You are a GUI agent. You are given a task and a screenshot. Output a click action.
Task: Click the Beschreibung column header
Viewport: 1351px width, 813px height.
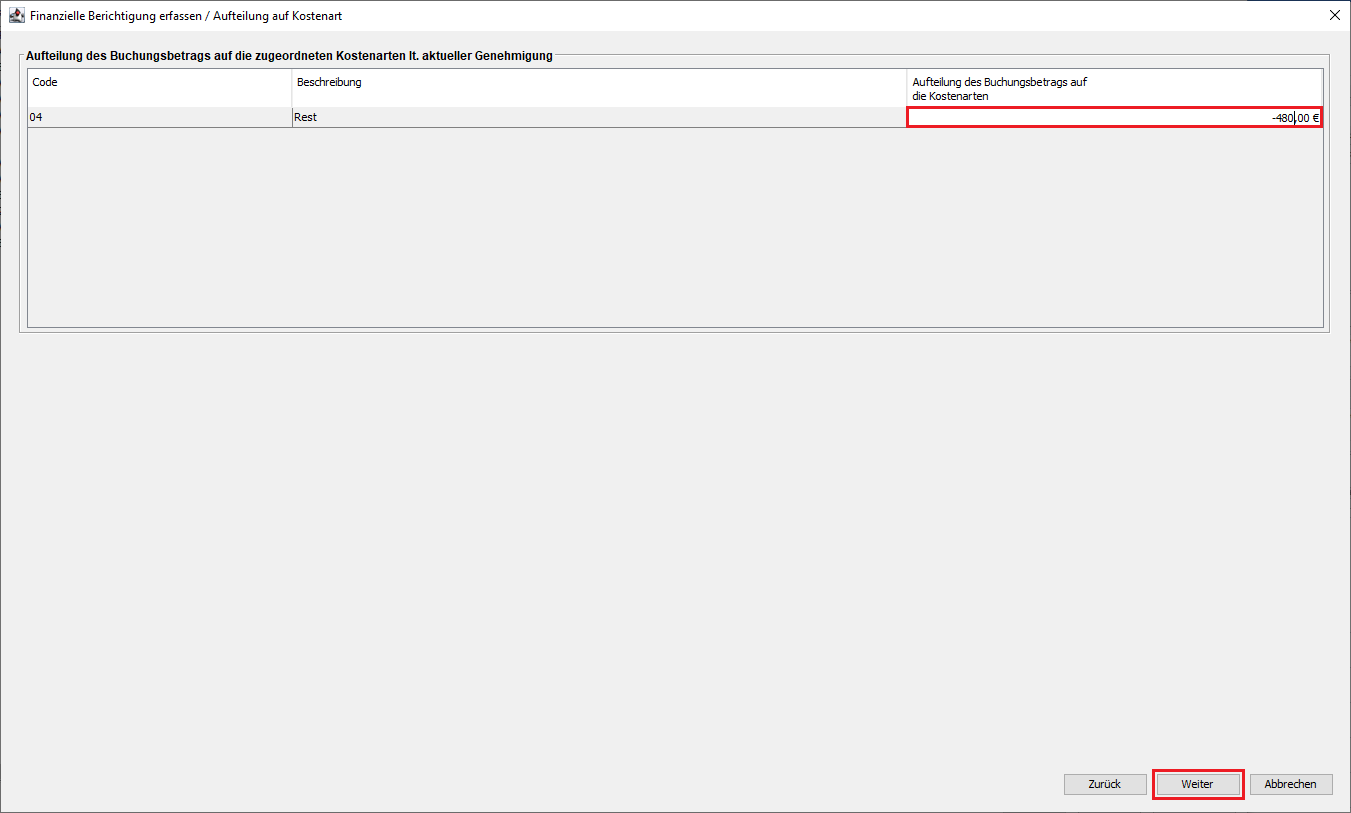(x=598, y=88)
